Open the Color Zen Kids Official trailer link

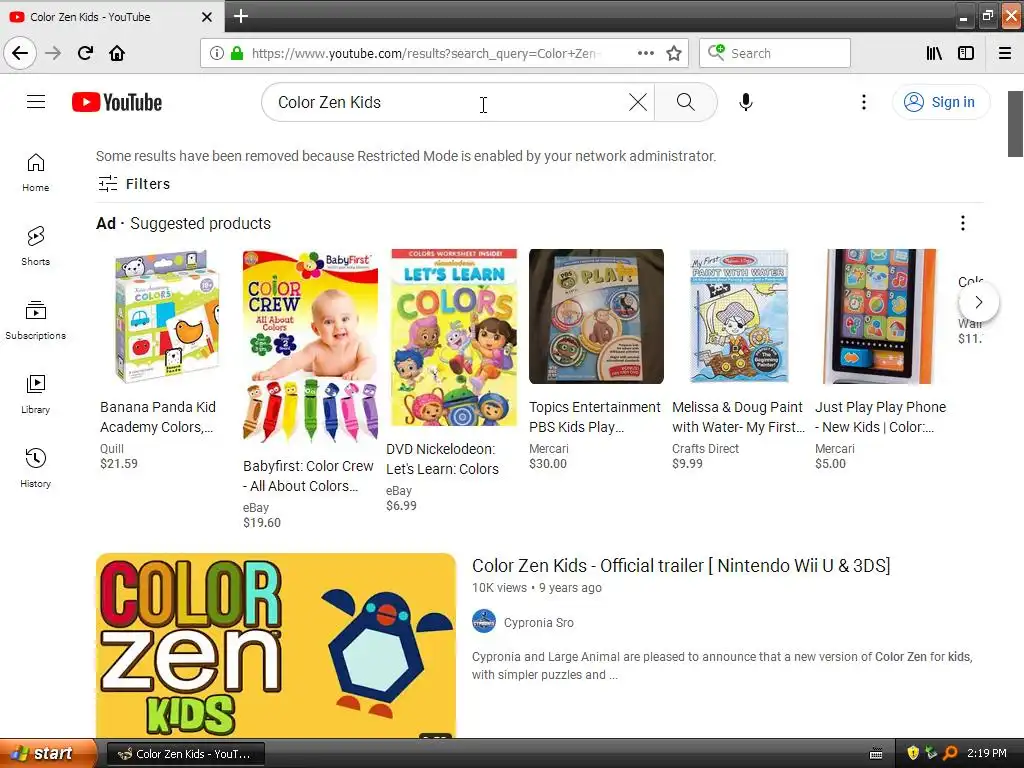pyautogui.click(x=681, y=566)
